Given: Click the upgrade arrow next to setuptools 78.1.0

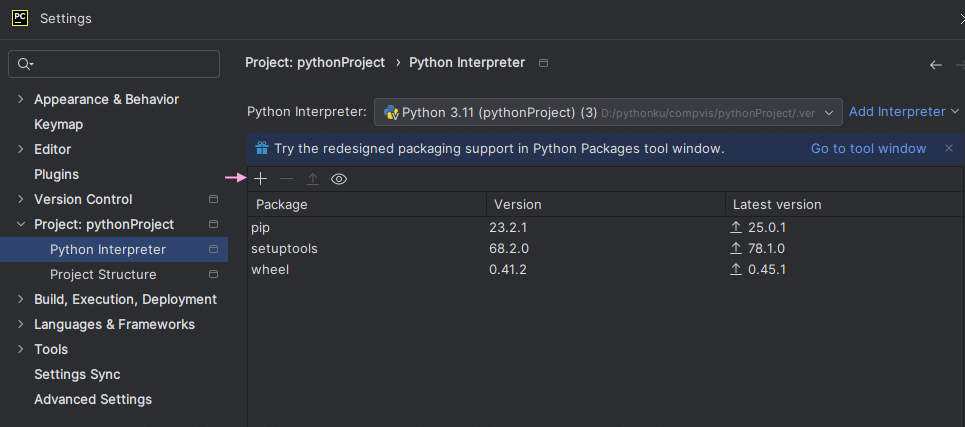Looking at the screenshot, I should pyautogui.click(x=736, y=249).
